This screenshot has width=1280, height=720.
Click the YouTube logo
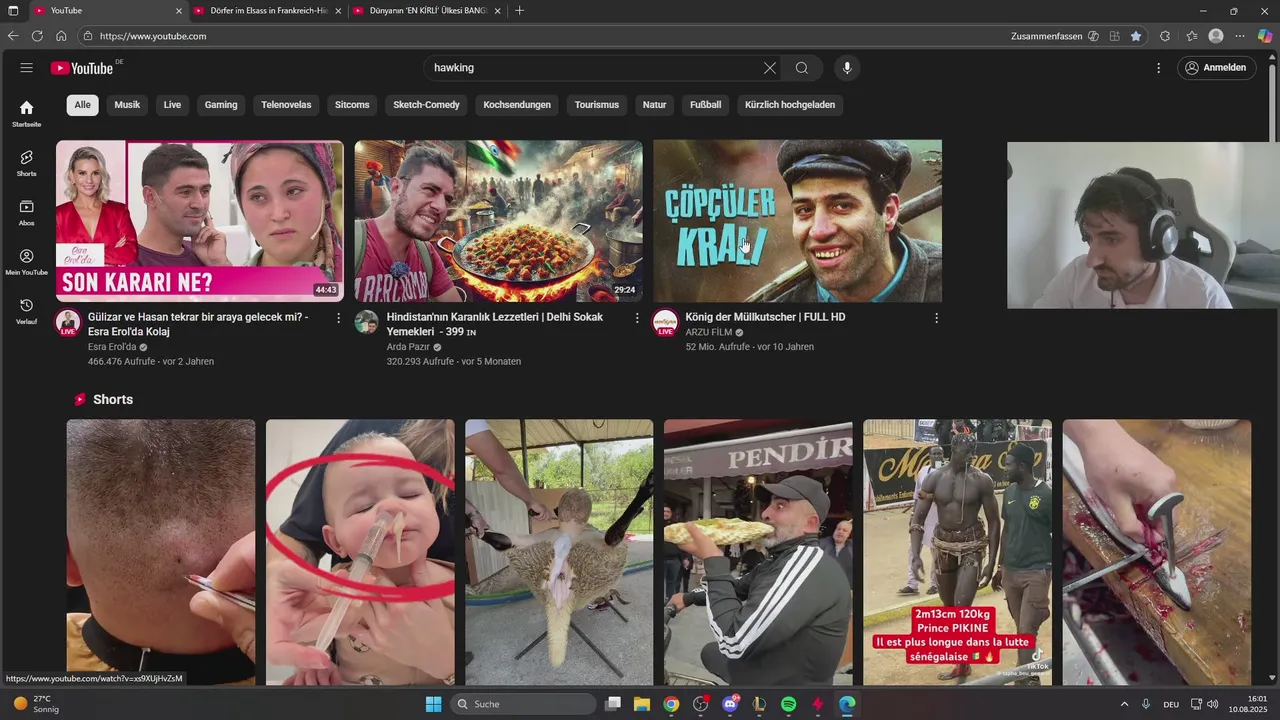coord(82,68)
